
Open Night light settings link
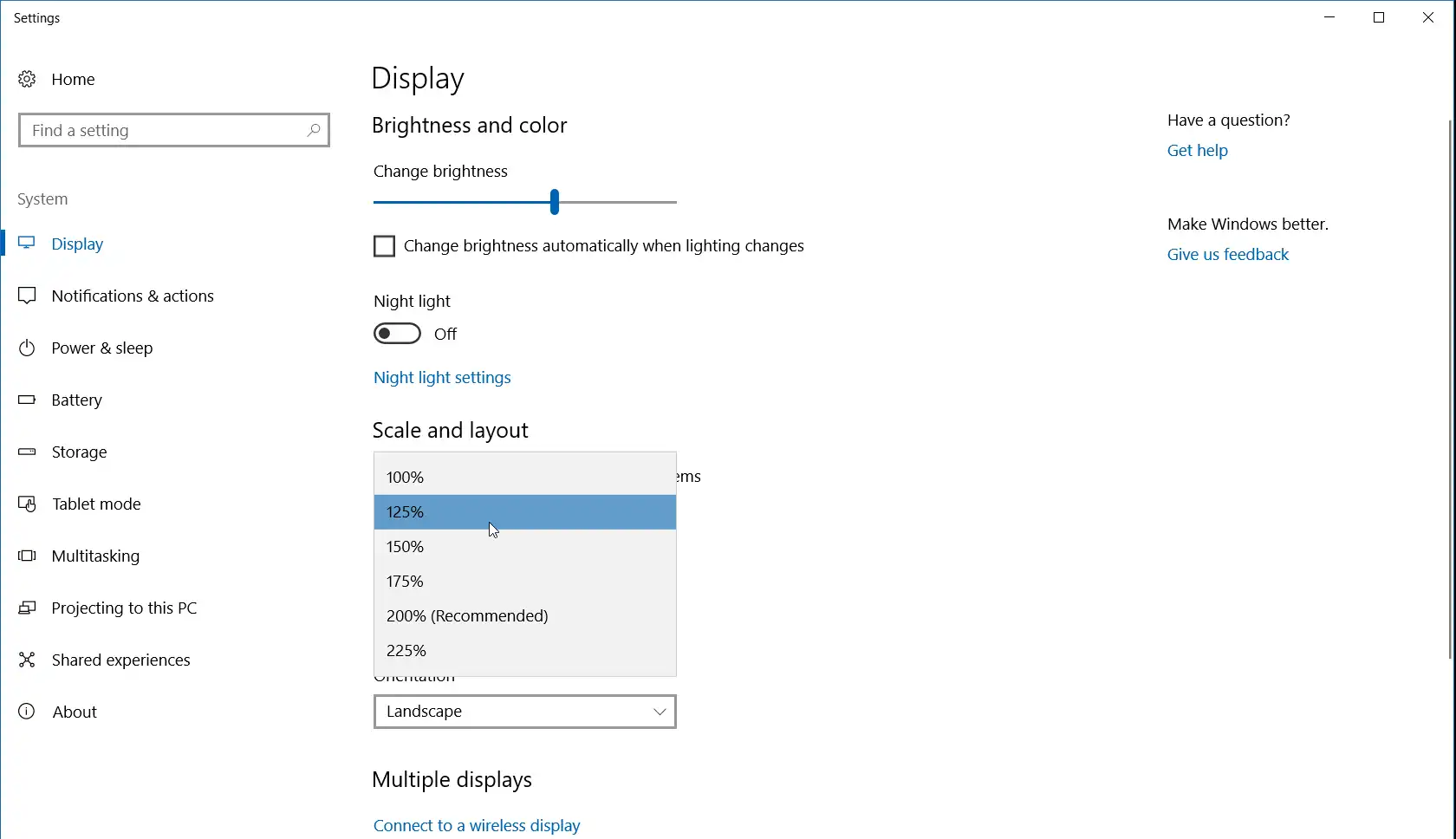click(442, 377)
